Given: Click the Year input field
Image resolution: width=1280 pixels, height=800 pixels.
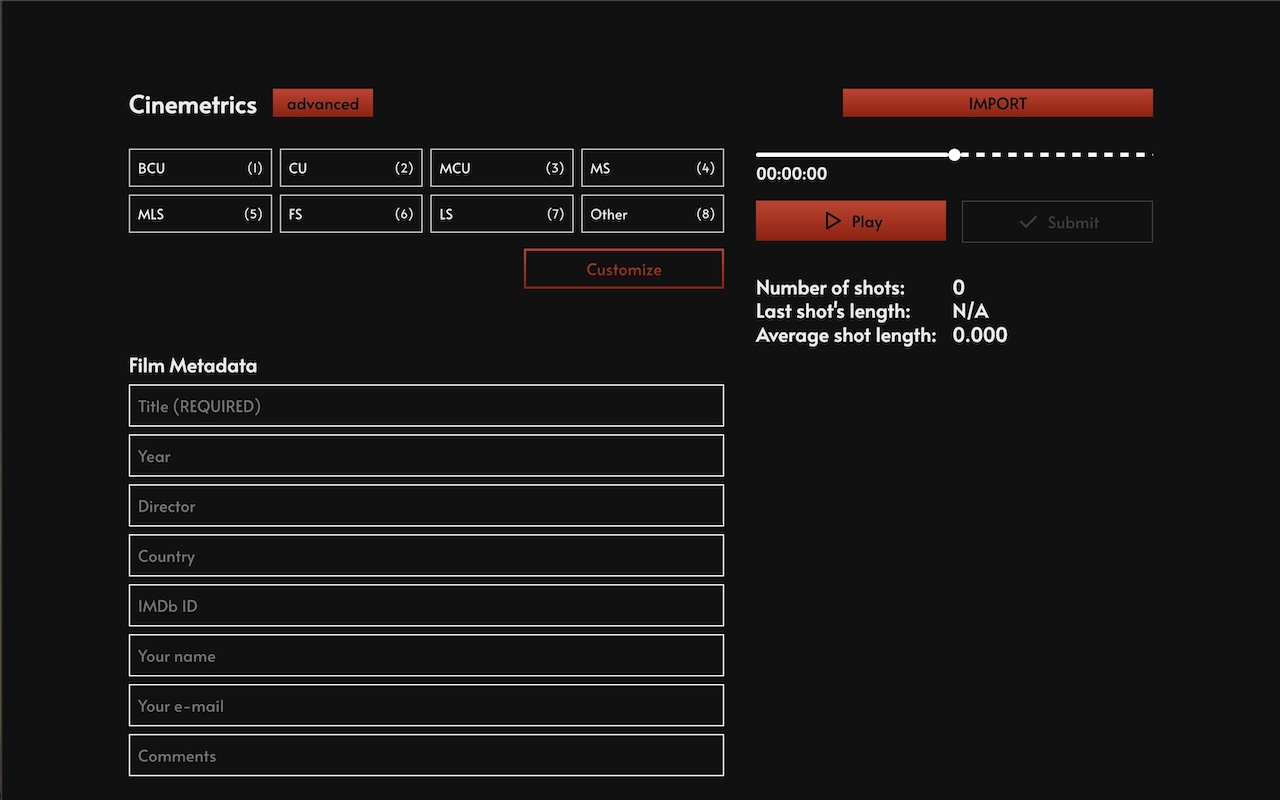Looking at the screenshot, I should [426, 455].
